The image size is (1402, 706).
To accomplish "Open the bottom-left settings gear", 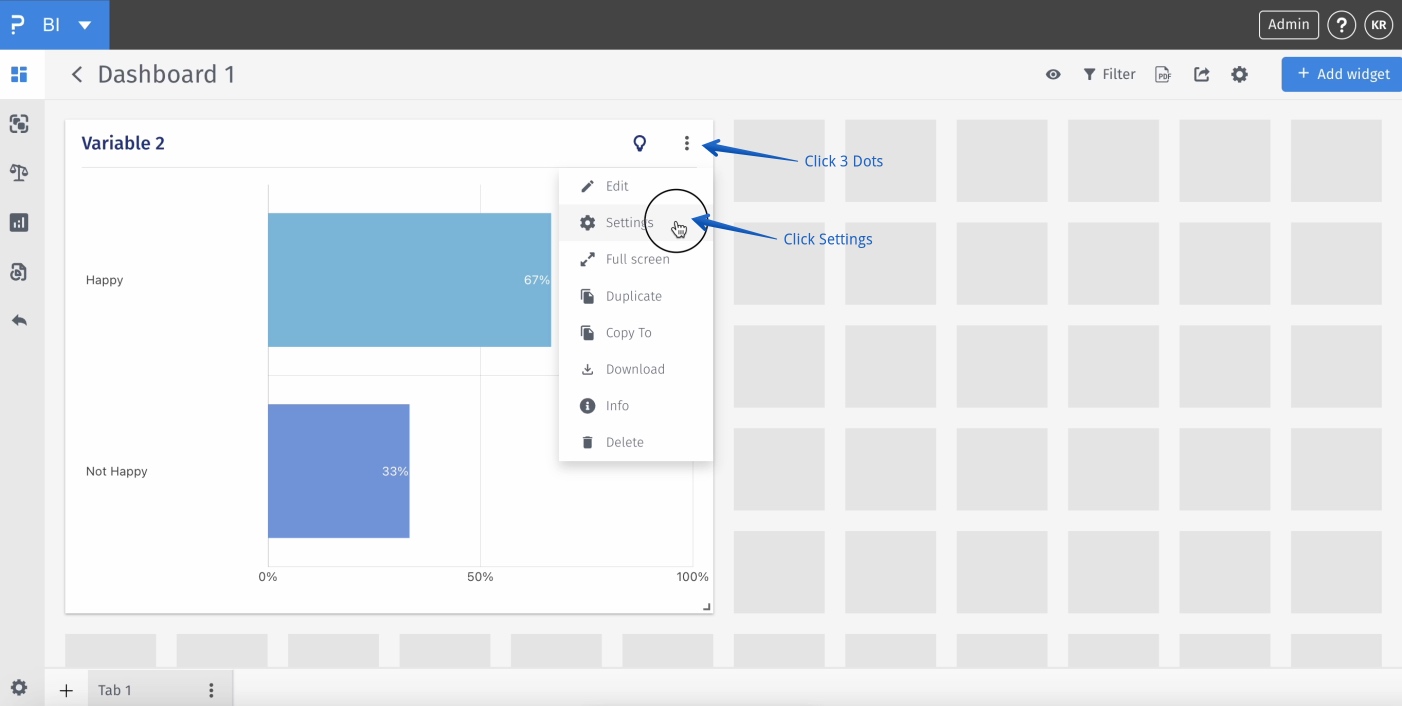I will pos(19,688).
